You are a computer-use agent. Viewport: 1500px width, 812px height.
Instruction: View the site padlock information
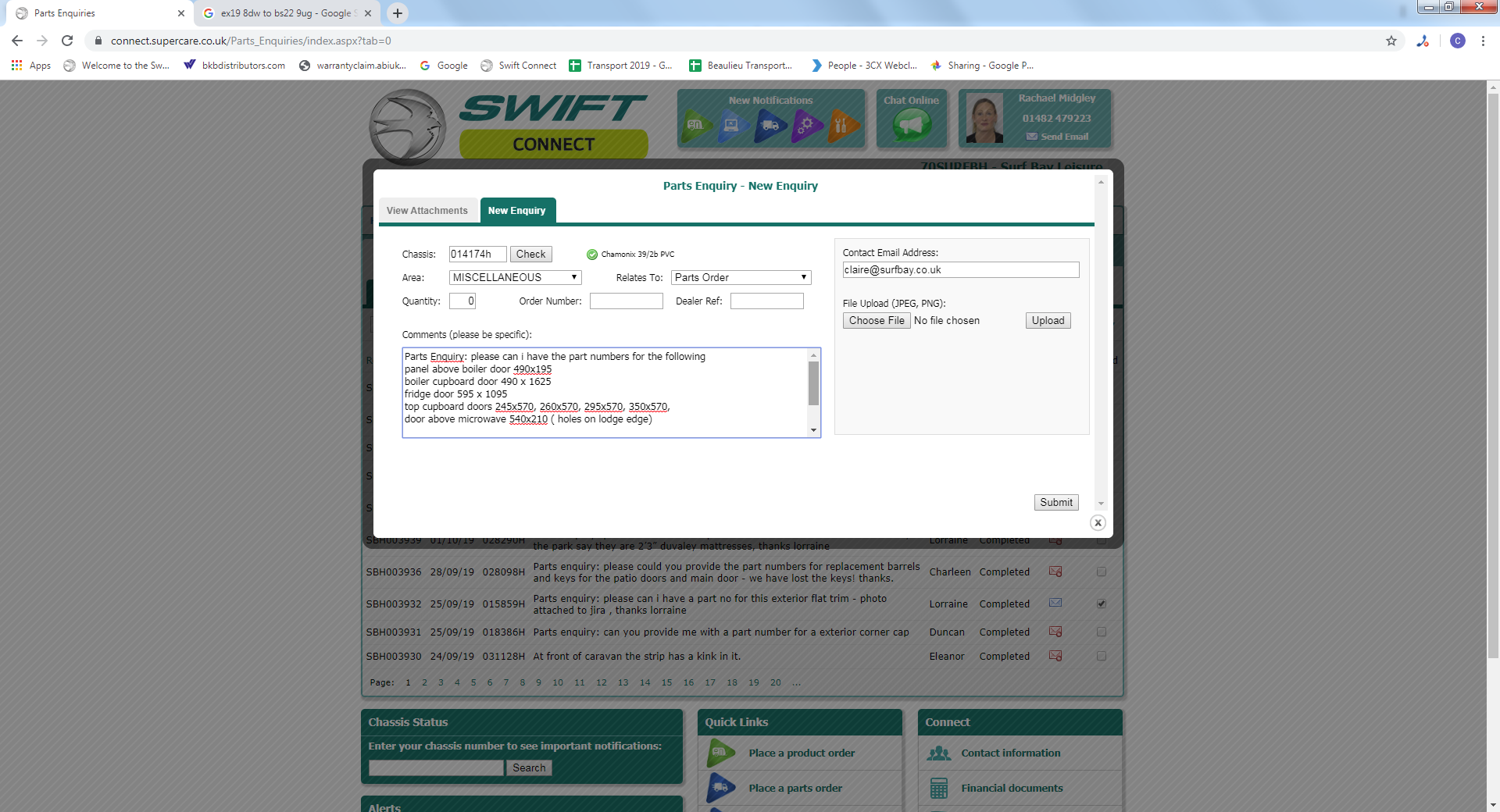click(x=98, y=41)
